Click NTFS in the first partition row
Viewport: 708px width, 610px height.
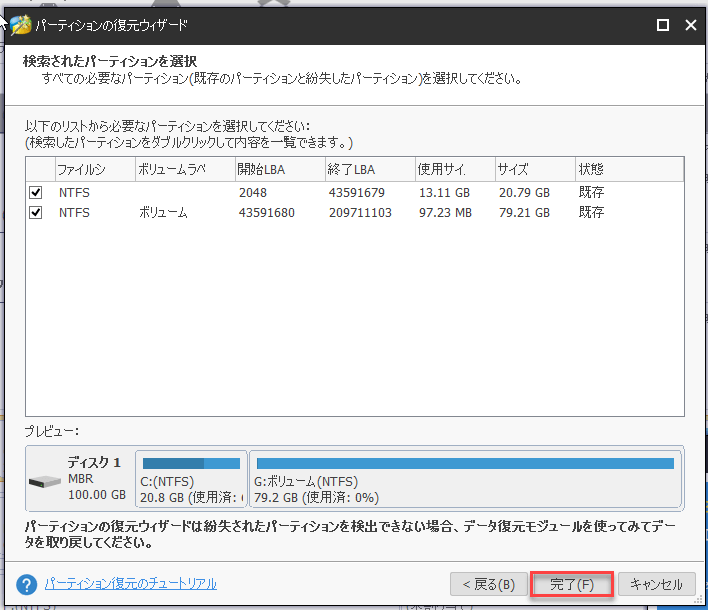tap(75, 193)
